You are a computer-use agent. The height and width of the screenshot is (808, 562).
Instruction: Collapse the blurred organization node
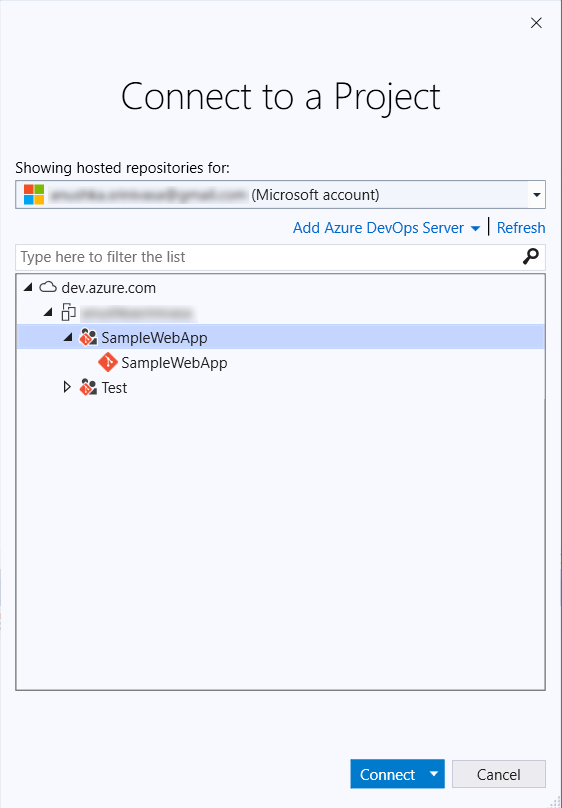[x=48, y=313]
